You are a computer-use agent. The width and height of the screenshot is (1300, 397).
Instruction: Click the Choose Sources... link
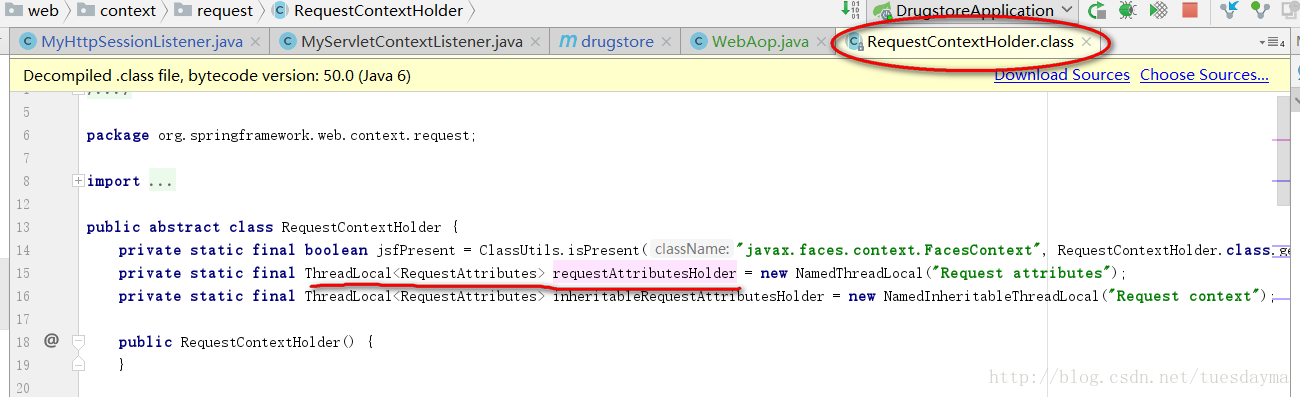1204,75
